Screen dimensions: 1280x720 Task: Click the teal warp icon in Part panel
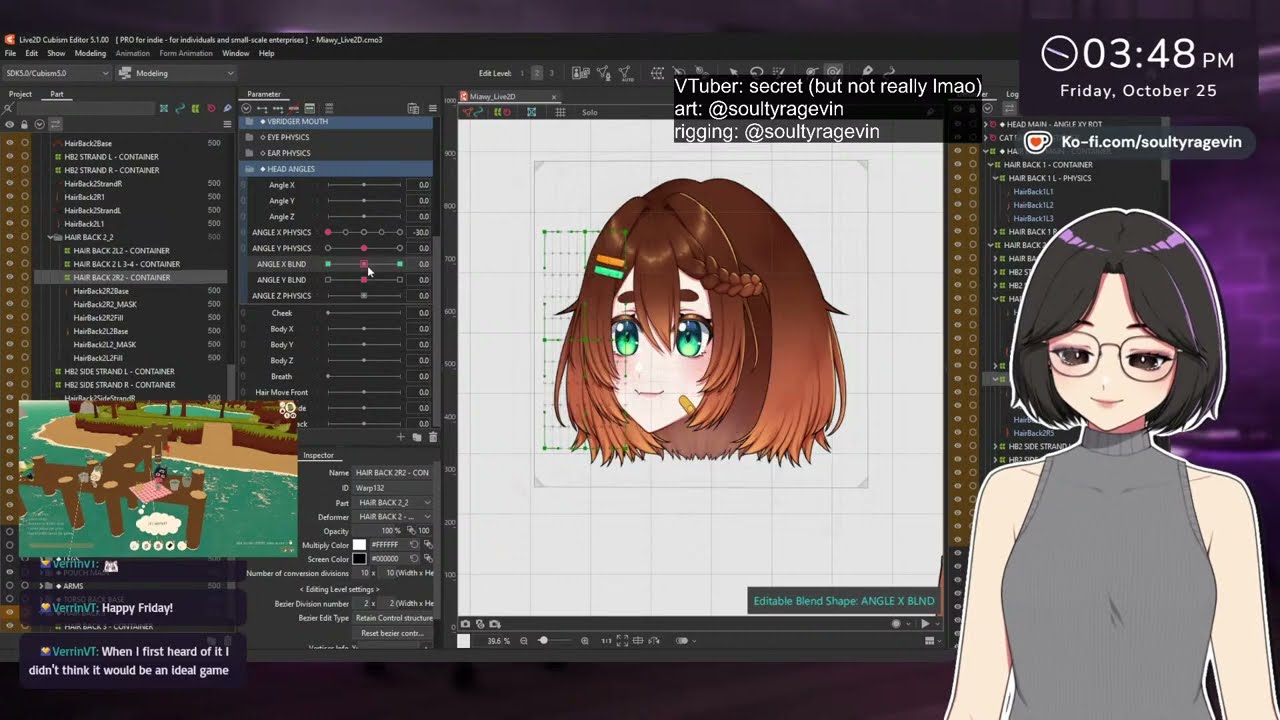click(164, 108)
